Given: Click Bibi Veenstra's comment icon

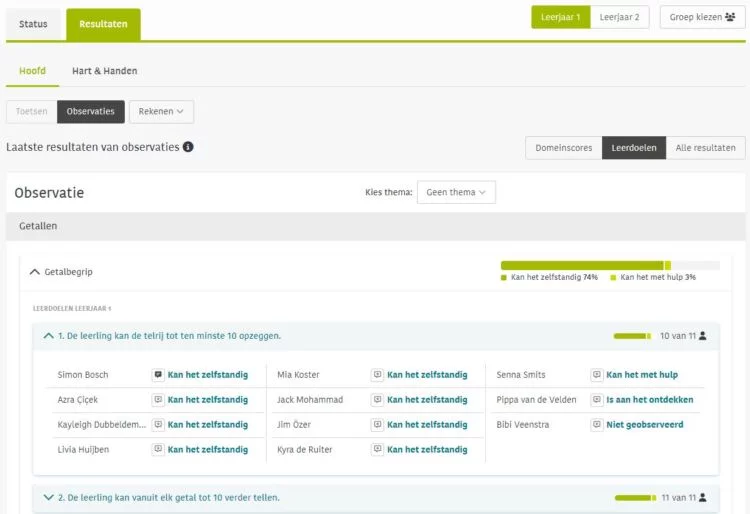Looking at the screenshot, I should tap(597, 425).
